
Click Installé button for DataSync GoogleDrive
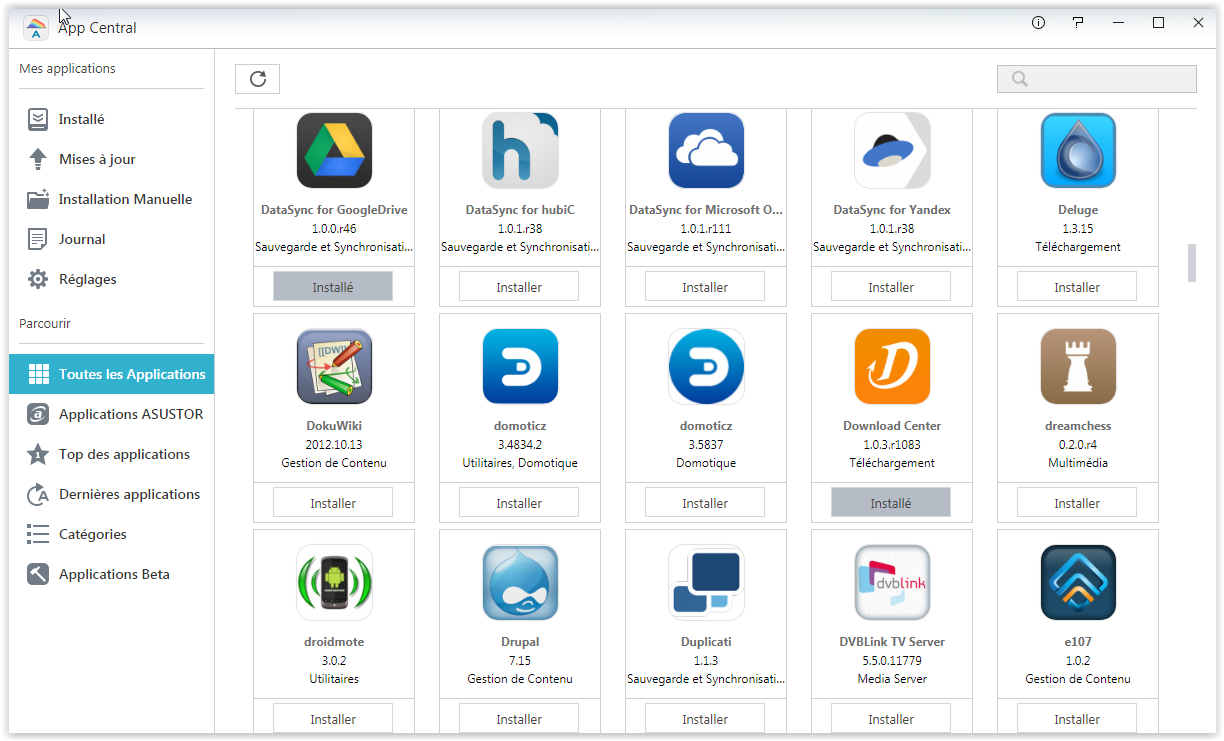coord(333,287)
